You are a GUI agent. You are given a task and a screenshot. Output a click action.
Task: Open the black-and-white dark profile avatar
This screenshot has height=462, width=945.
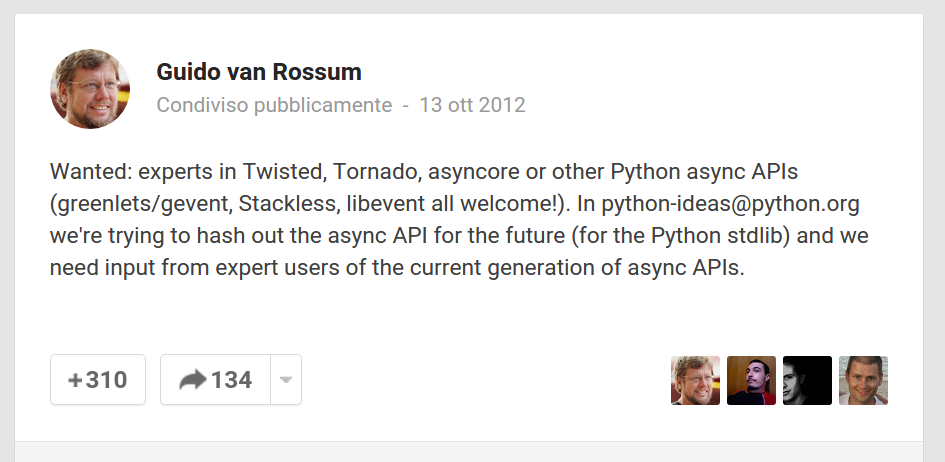(x=807, y=380)
